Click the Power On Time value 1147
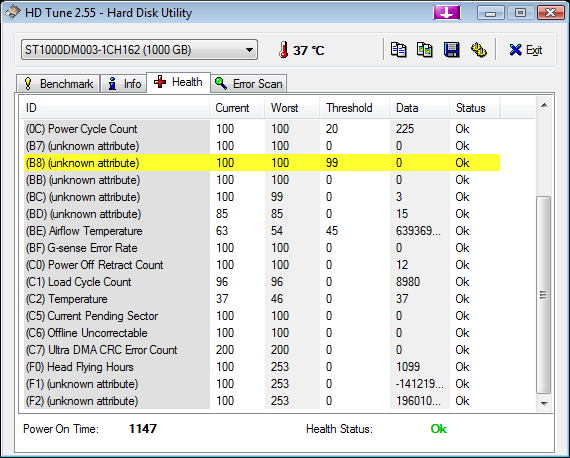Screen dimensions: 570x458 click(x=143, y=429)
